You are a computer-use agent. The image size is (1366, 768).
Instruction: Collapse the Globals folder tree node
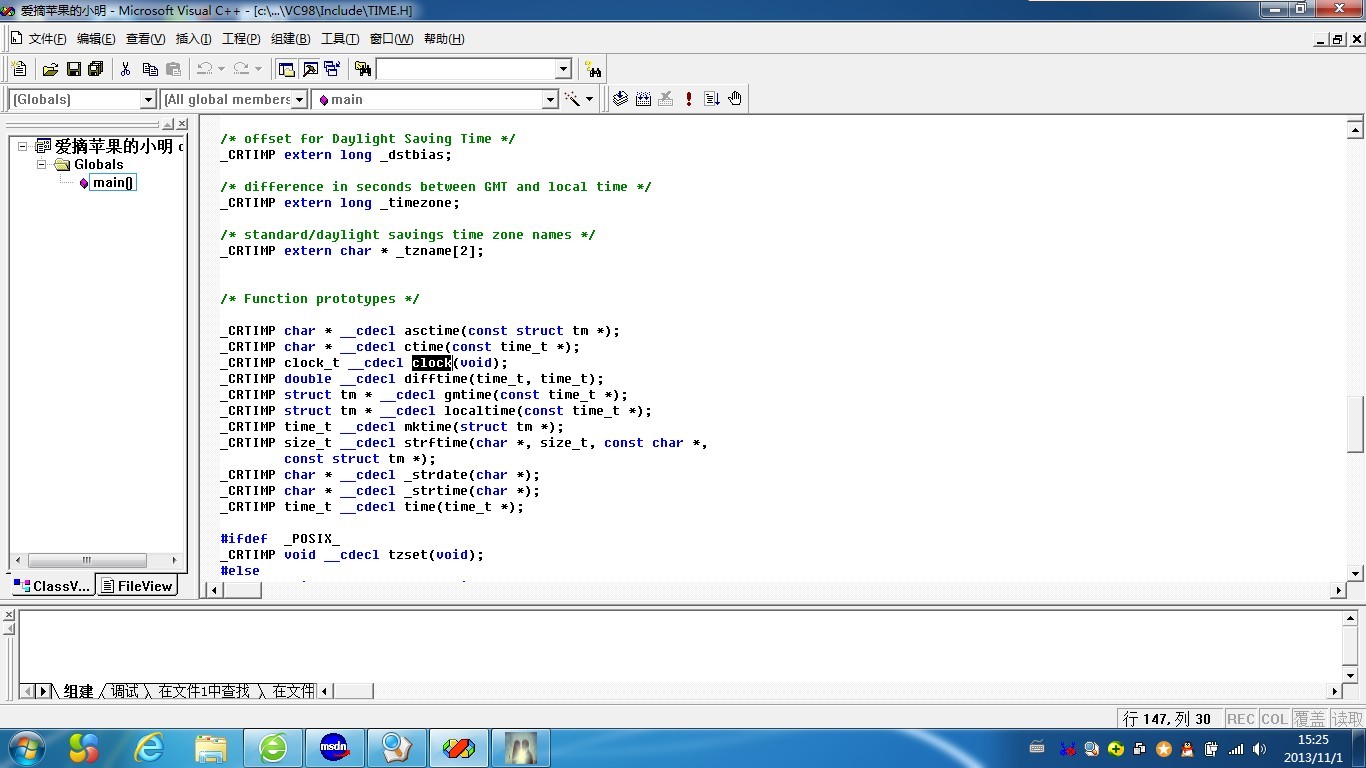click(x=43, y=164)
